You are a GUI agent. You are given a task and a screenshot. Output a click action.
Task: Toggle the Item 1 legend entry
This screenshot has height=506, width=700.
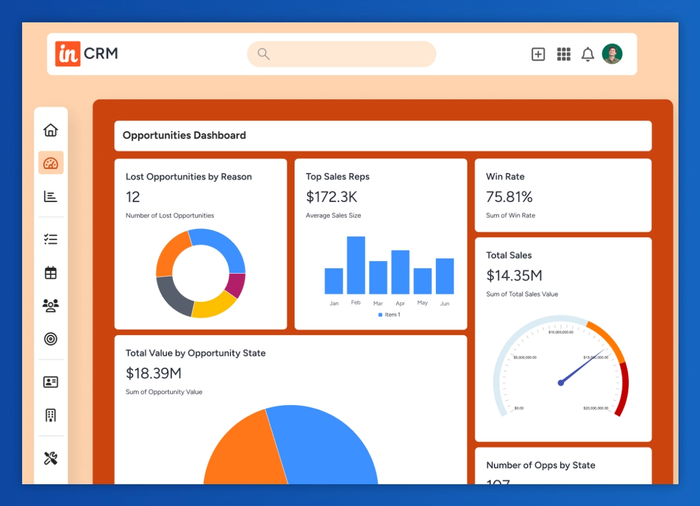pyautogui.click(x=389, y=315)
